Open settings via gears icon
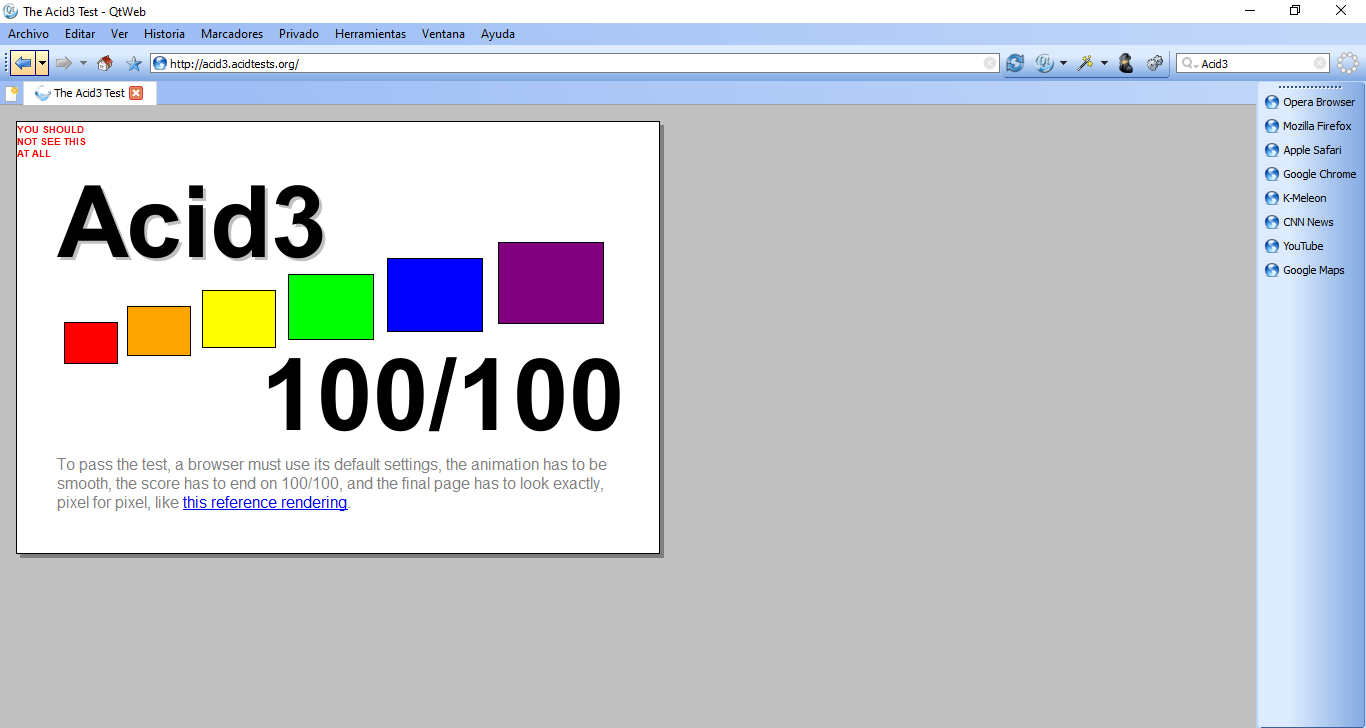Screen dimensions: 1366x728 pos(1155,63)
